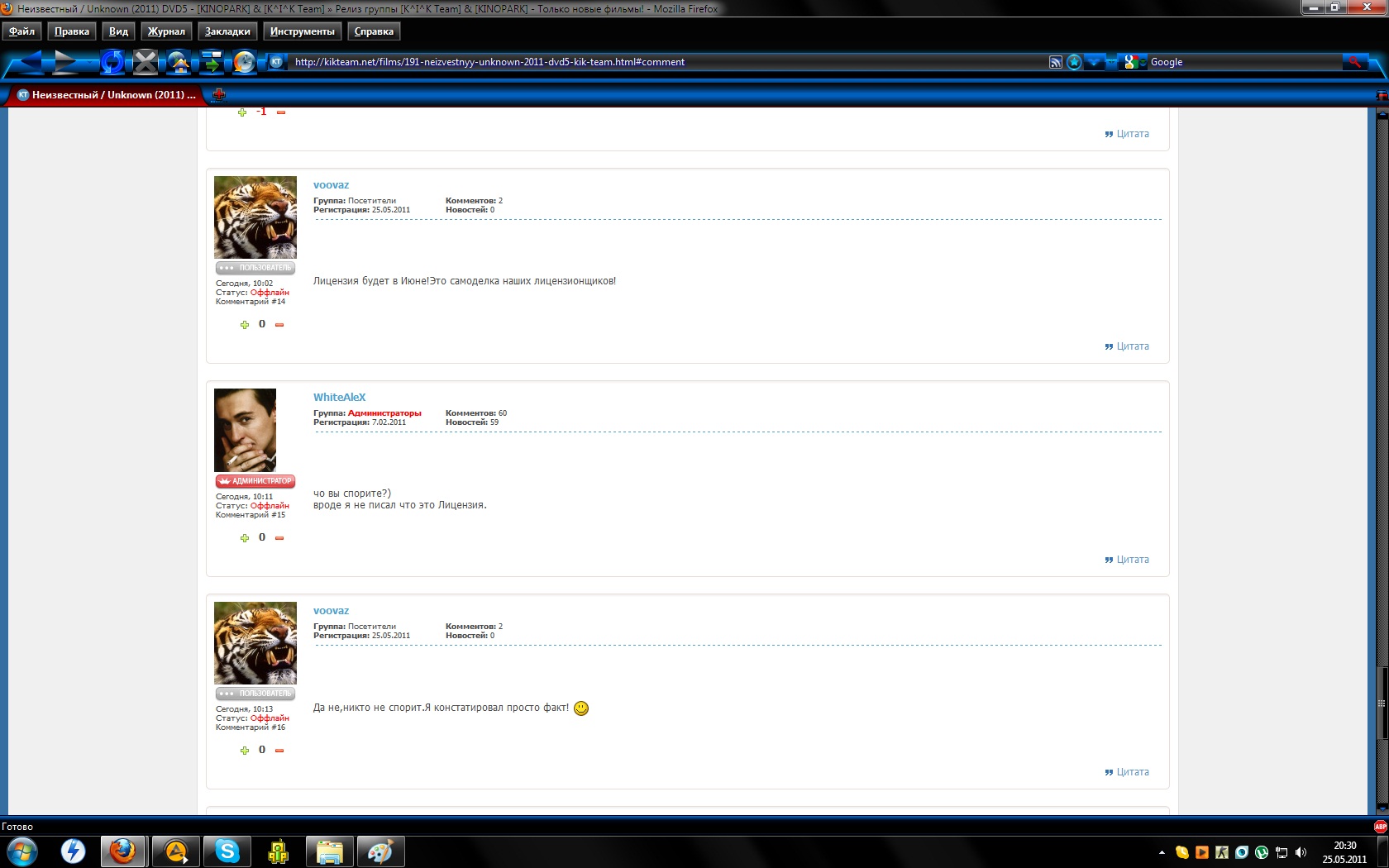The width and height of the screenshot is (1389, 868).
Task: Click the Adblock Plus ABP status bar icon
Action: point(1380,827)
